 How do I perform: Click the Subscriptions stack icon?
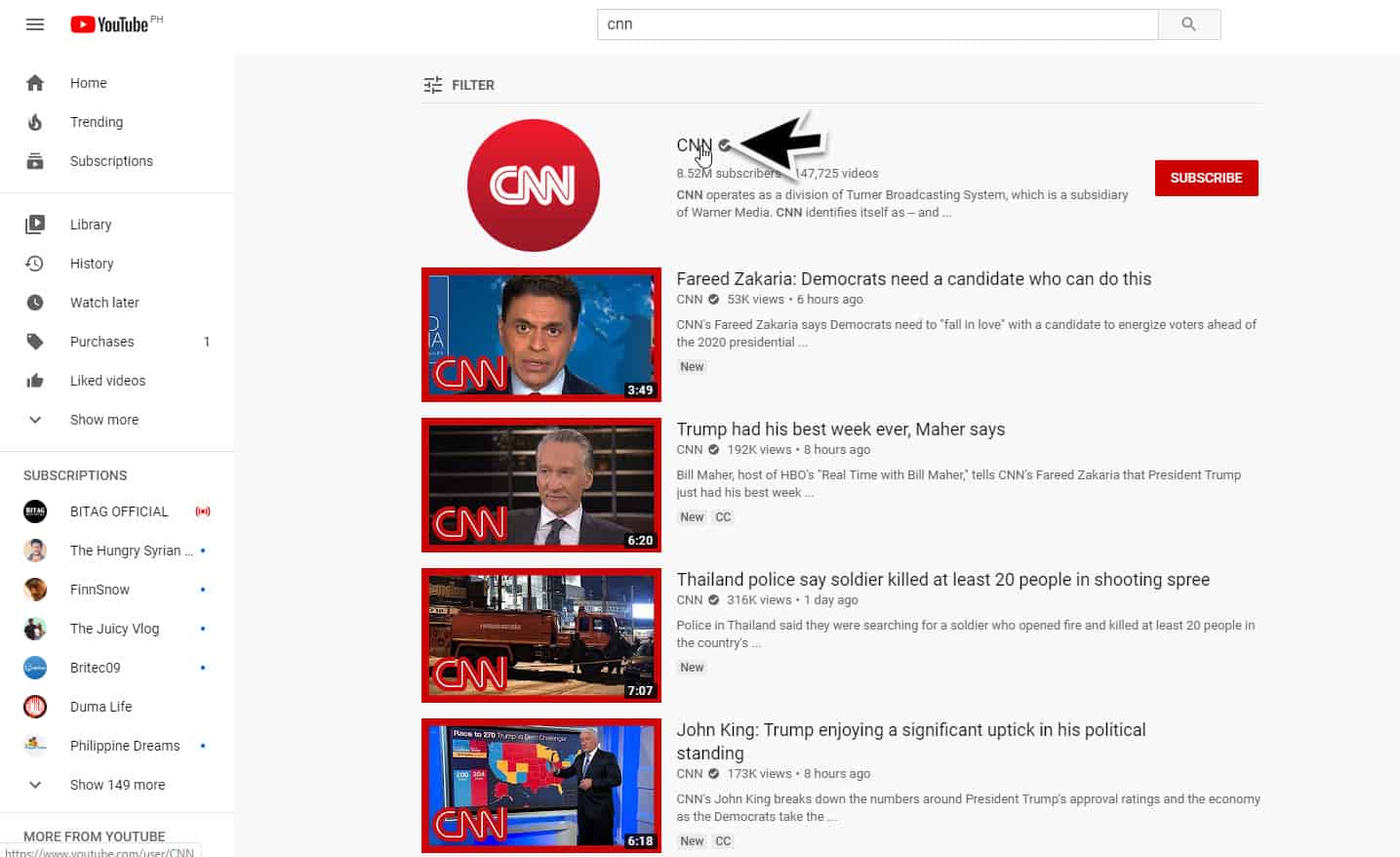click(x=35, y=161)
